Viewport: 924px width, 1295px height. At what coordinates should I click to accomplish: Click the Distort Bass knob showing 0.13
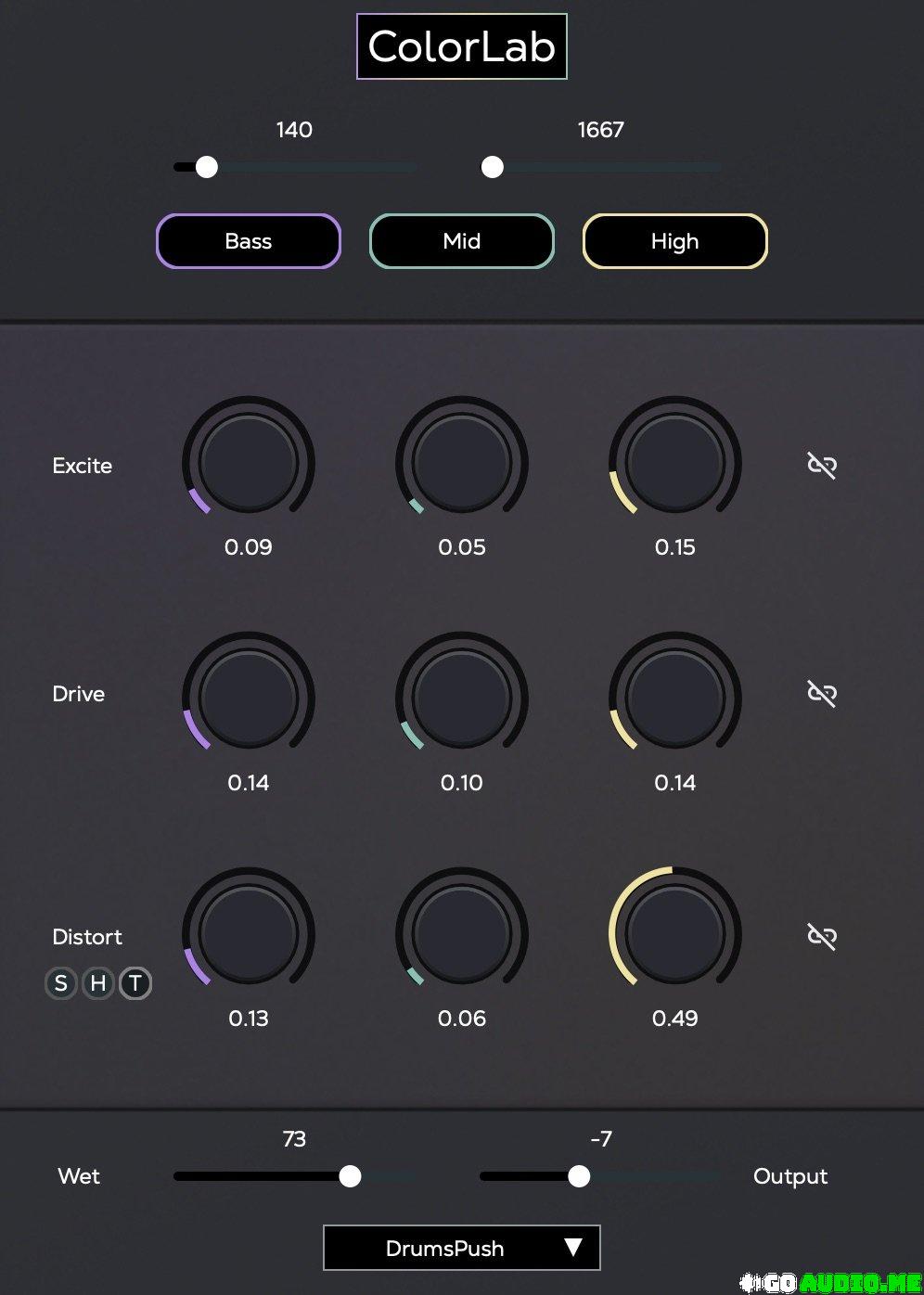249,933
